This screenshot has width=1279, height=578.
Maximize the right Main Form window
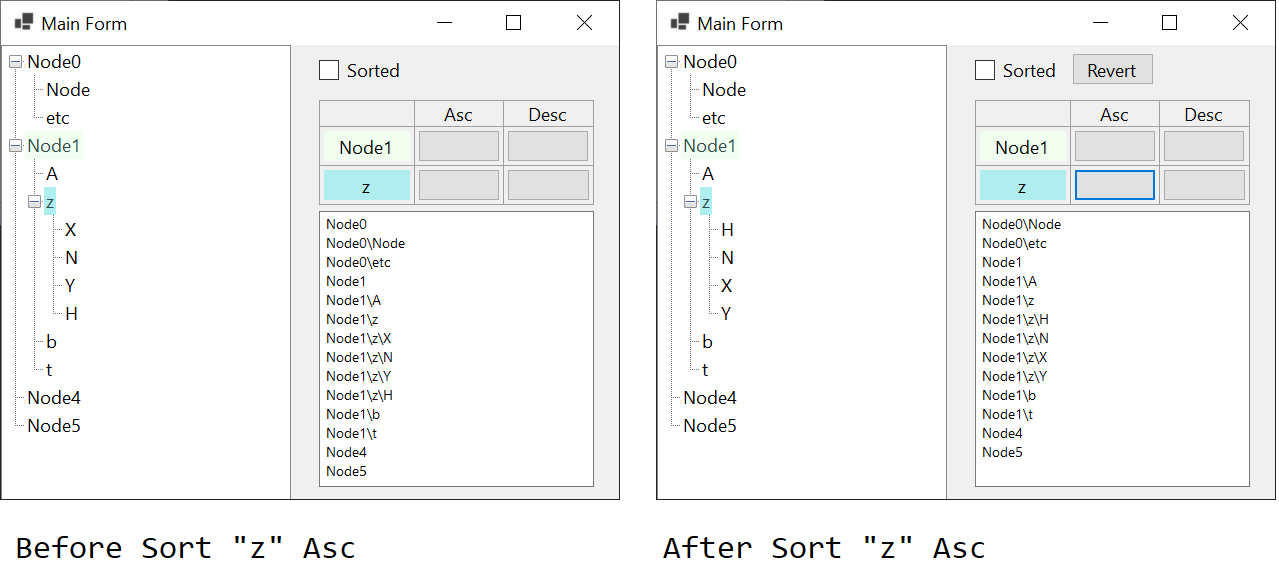1170,23
